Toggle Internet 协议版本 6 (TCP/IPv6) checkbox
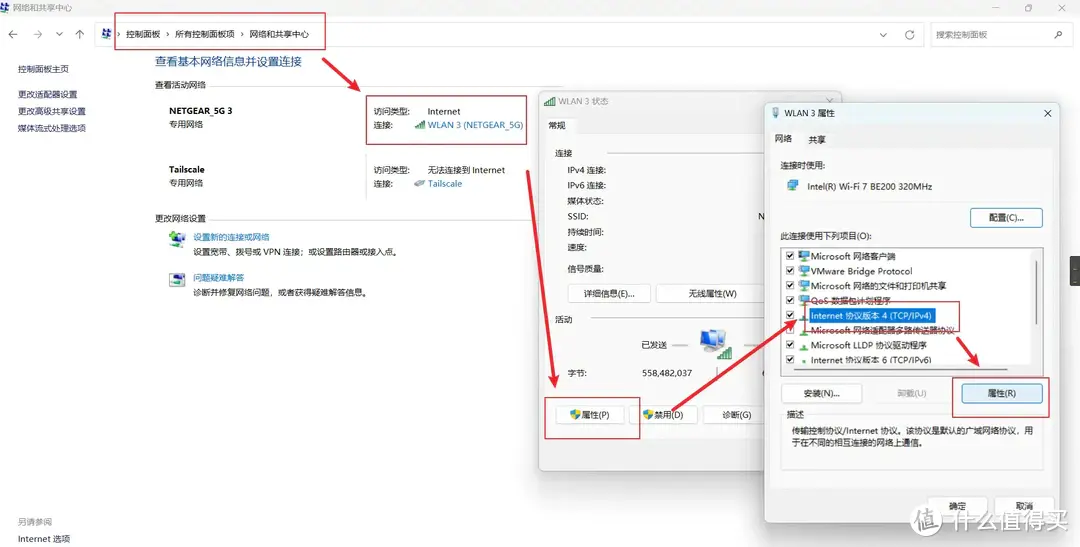The height and width of the screenshot is (547, 1080). (790, 360)
